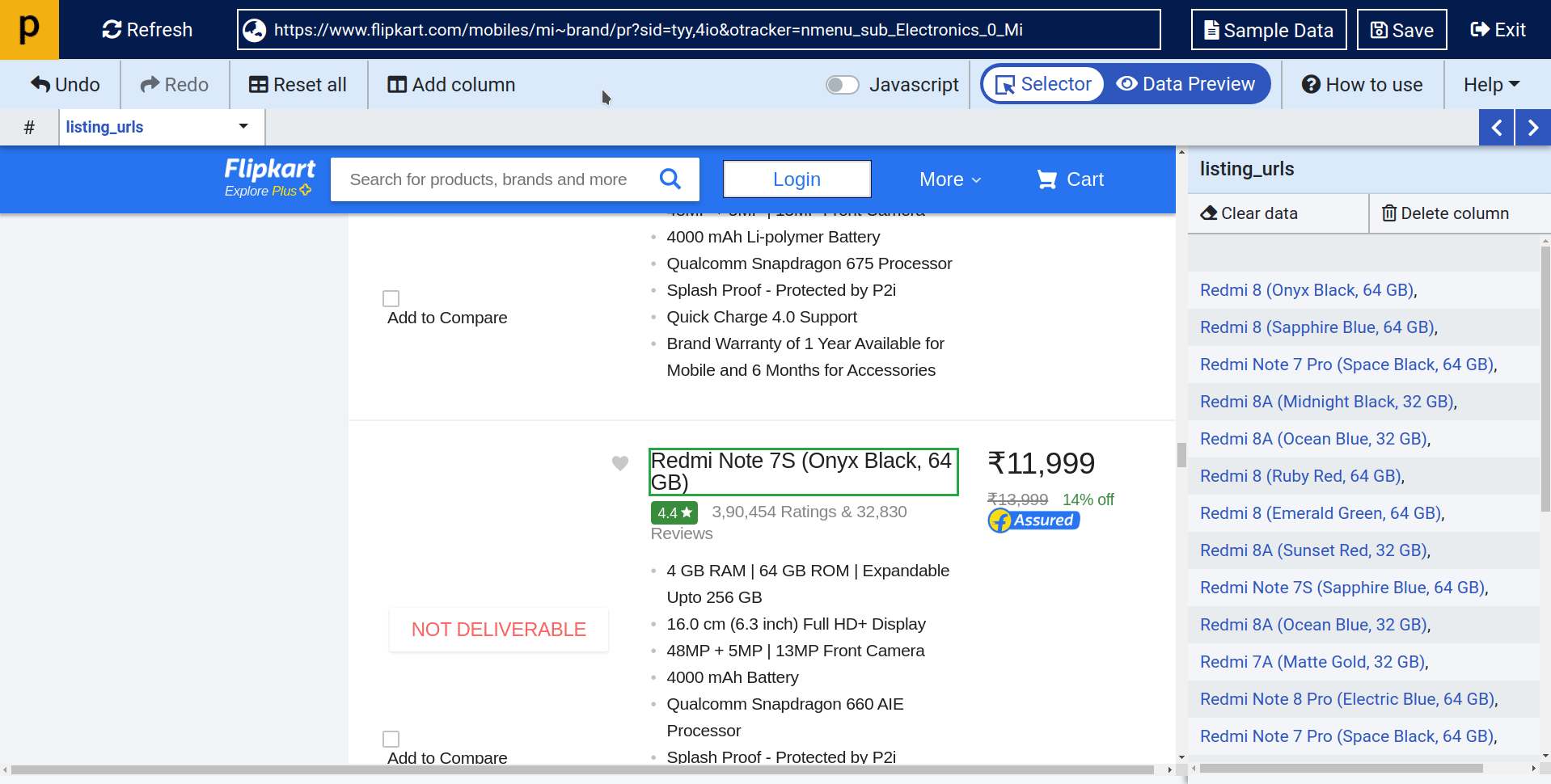Open the Help dropdown menu

(1492, 84)
